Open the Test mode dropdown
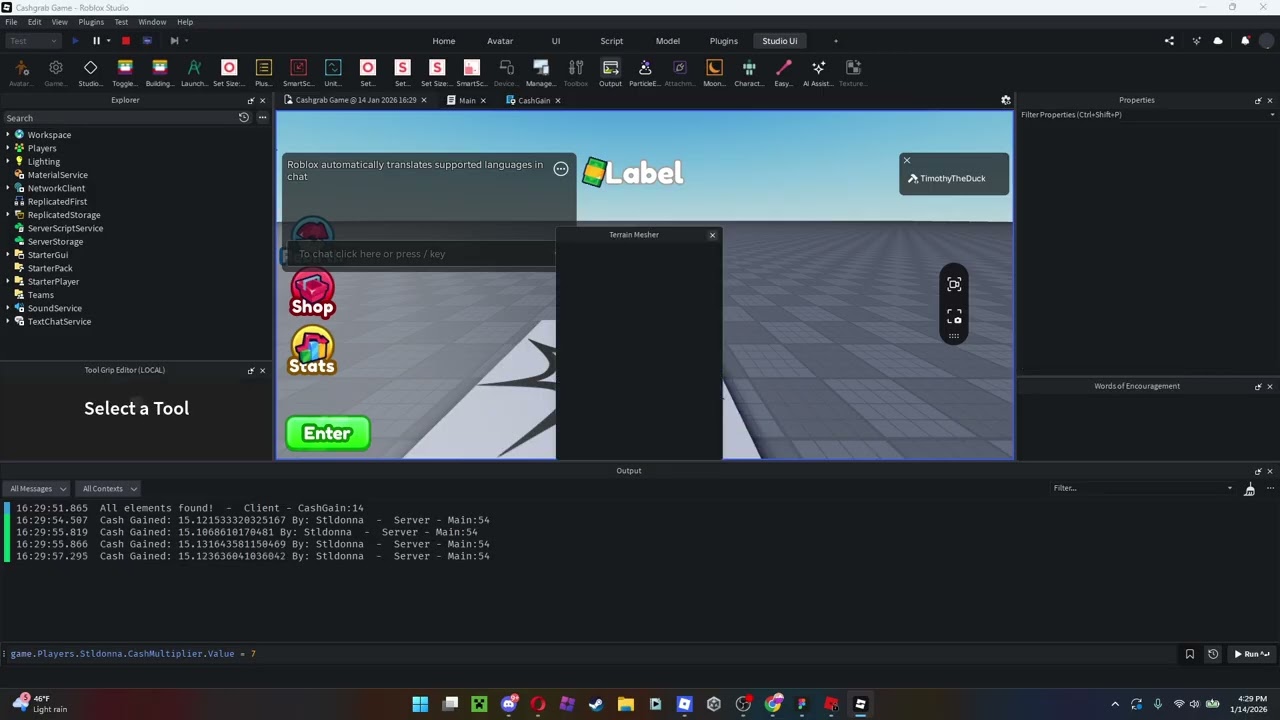 pyautogui.click(x=33, y=41)
